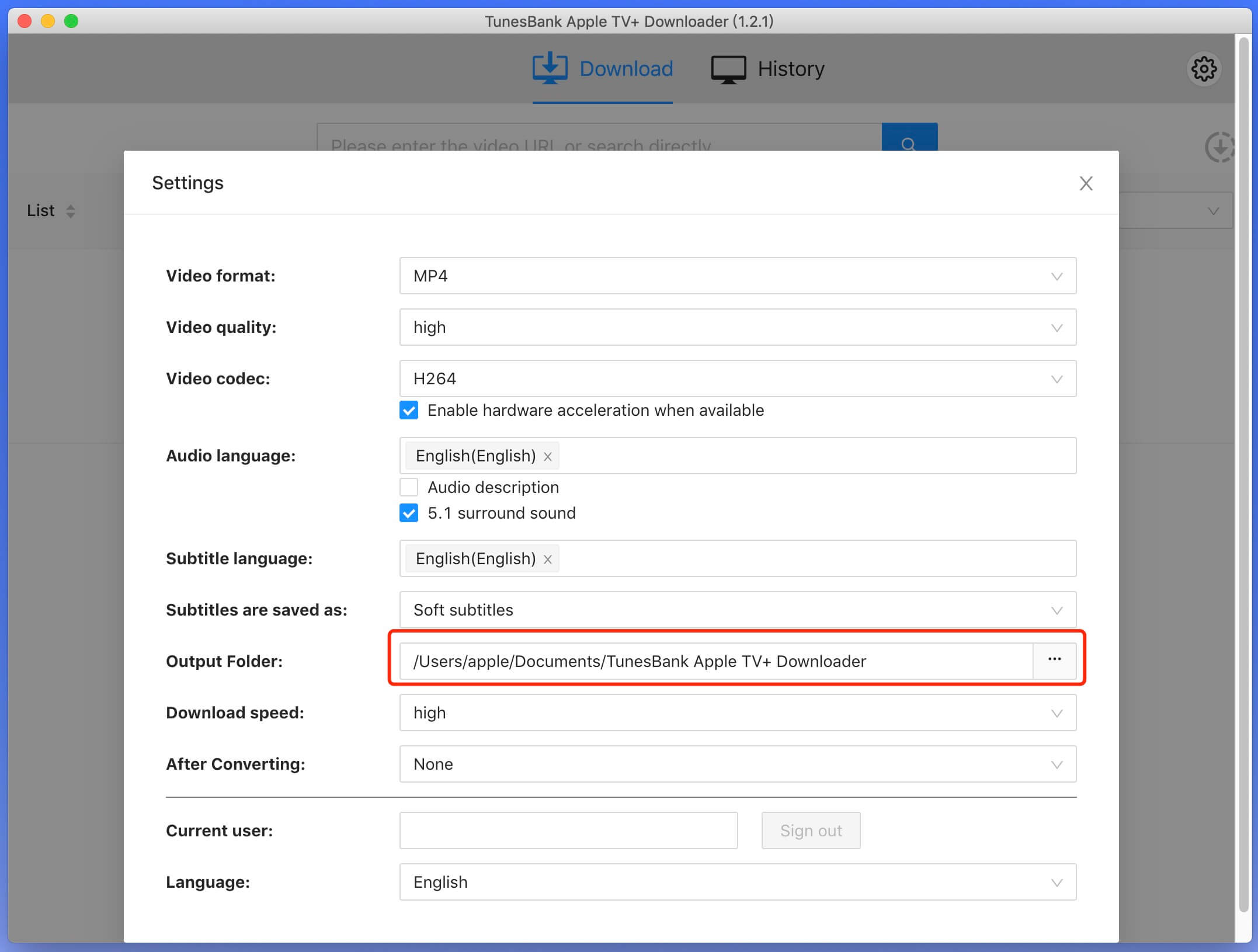Click the Download tab tray icon
The image size is (1258, 952).
tap(550, 68)
